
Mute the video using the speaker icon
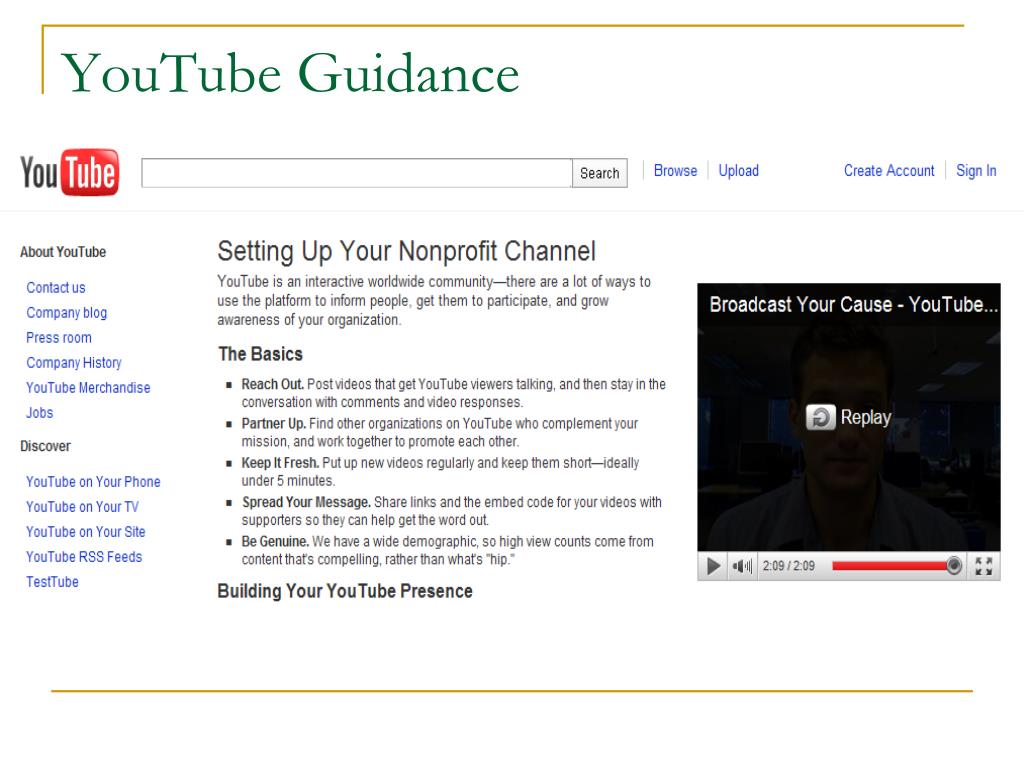click(x=742, y=566)
